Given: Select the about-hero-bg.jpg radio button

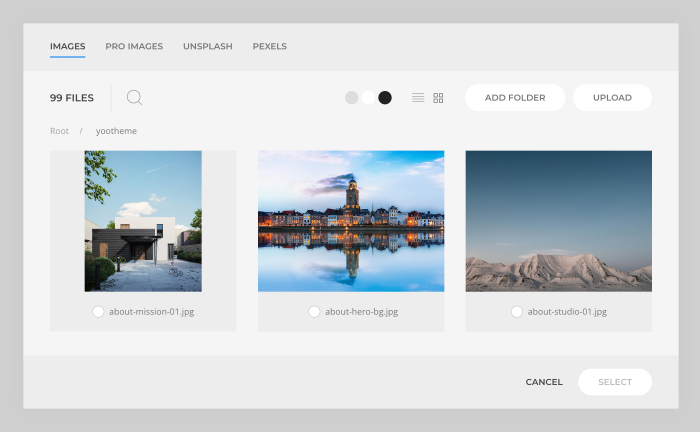Looking at the screenshot, I should [314, 312].
